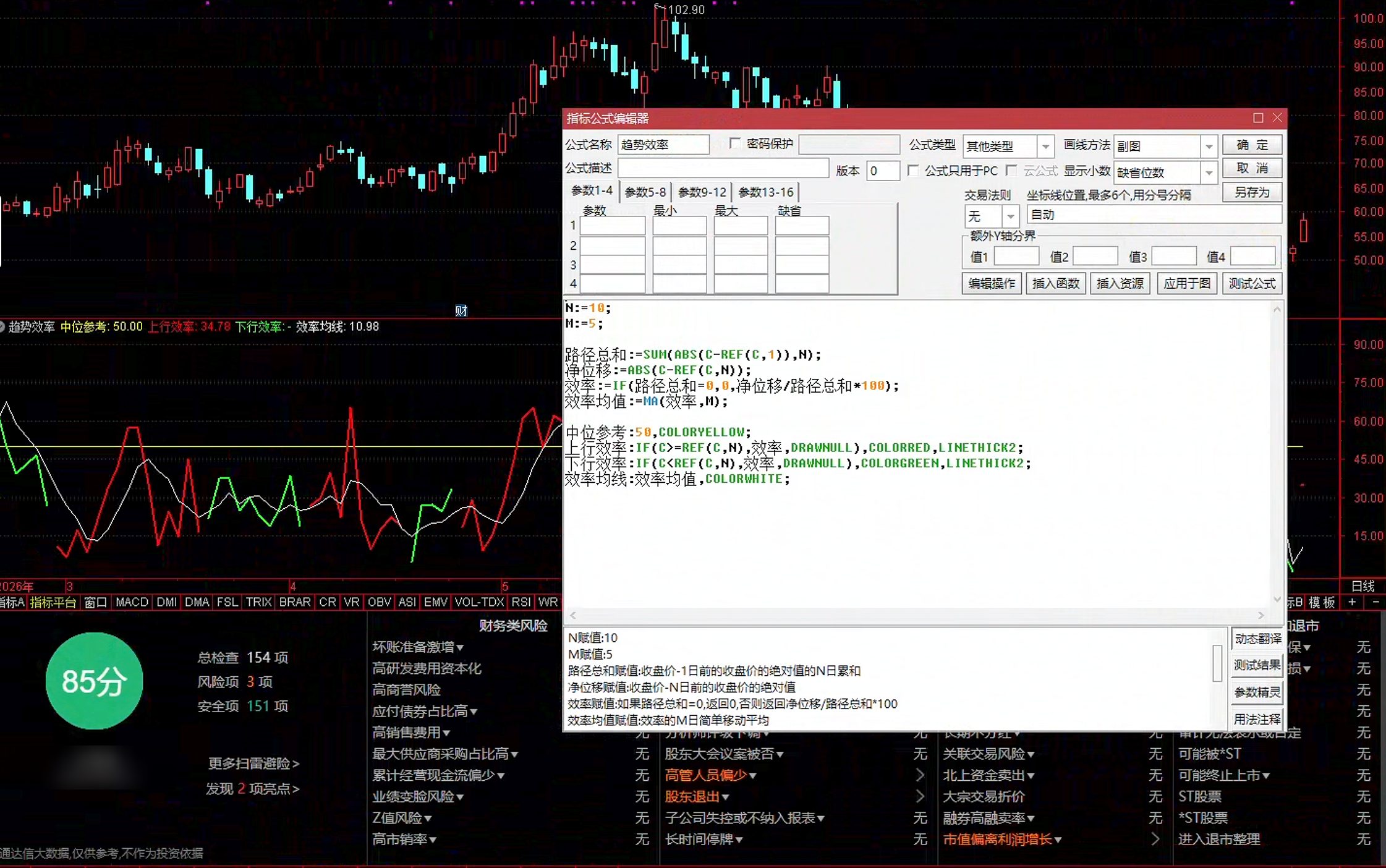Click 取消 button
This screenshot has width=1386, height=868.
point(1252,168)
